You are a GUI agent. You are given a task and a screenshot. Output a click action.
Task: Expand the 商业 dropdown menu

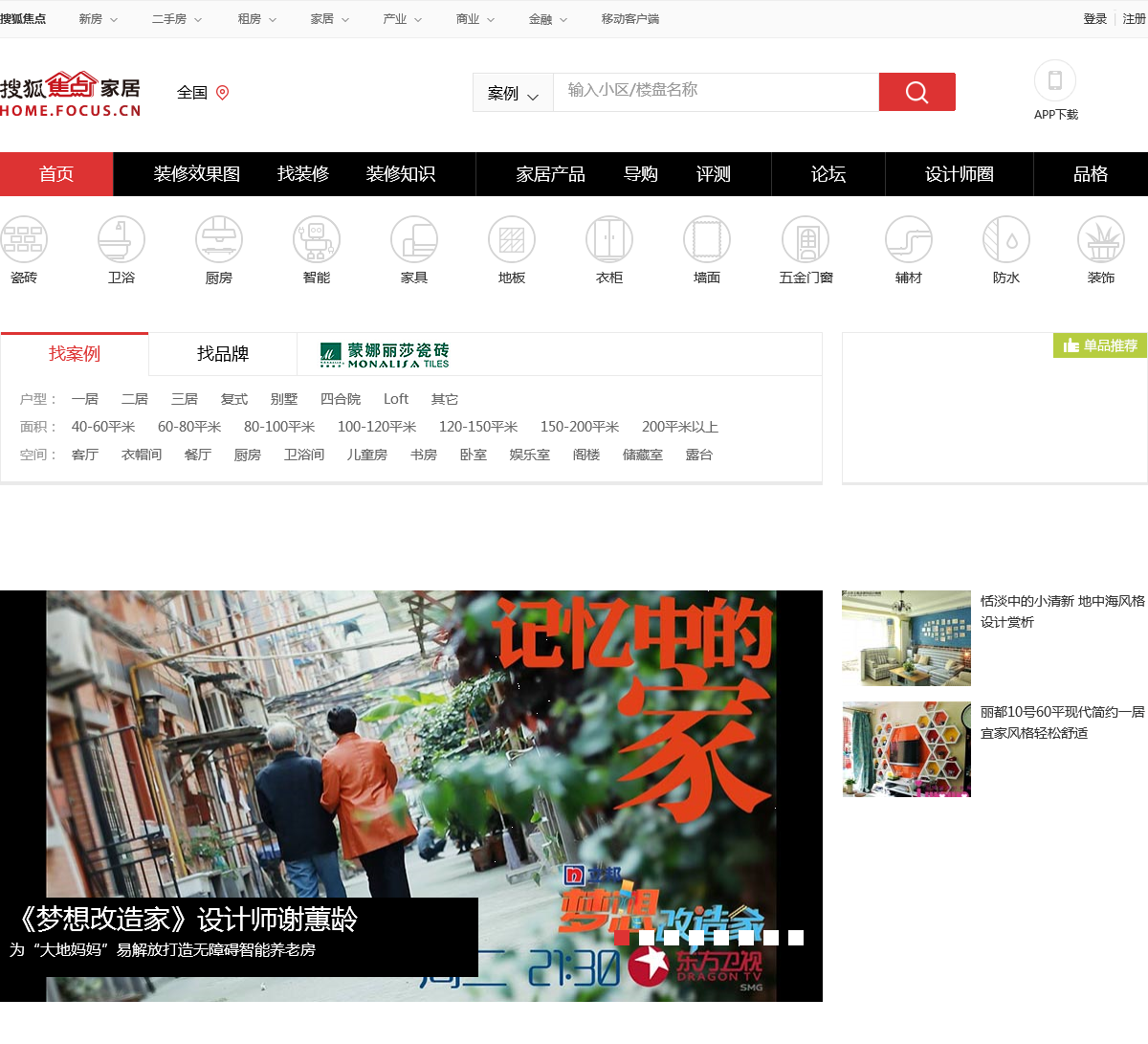coord(475,19)
